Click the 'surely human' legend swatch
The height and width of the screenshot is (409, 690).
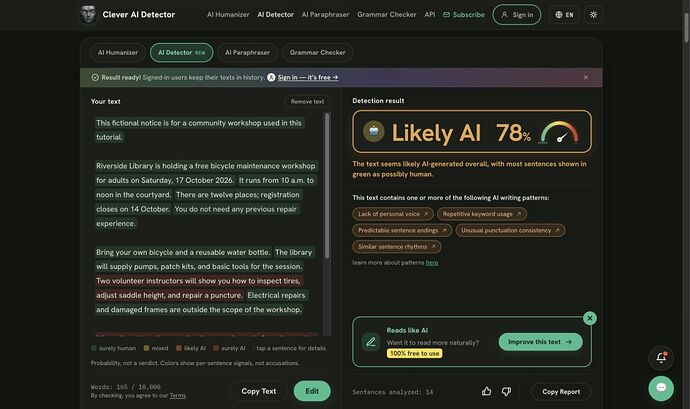93,348
